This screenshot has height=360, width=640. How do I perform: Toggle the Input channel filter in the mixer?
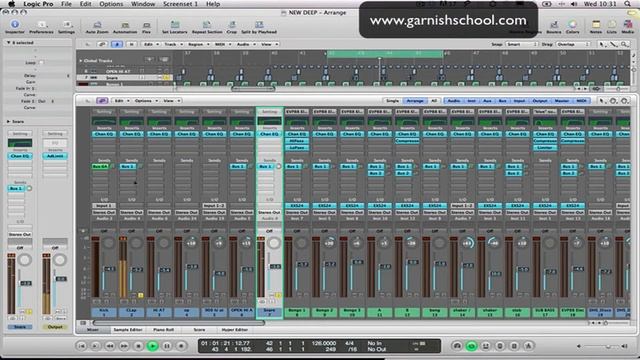click(x=519, y=101)
